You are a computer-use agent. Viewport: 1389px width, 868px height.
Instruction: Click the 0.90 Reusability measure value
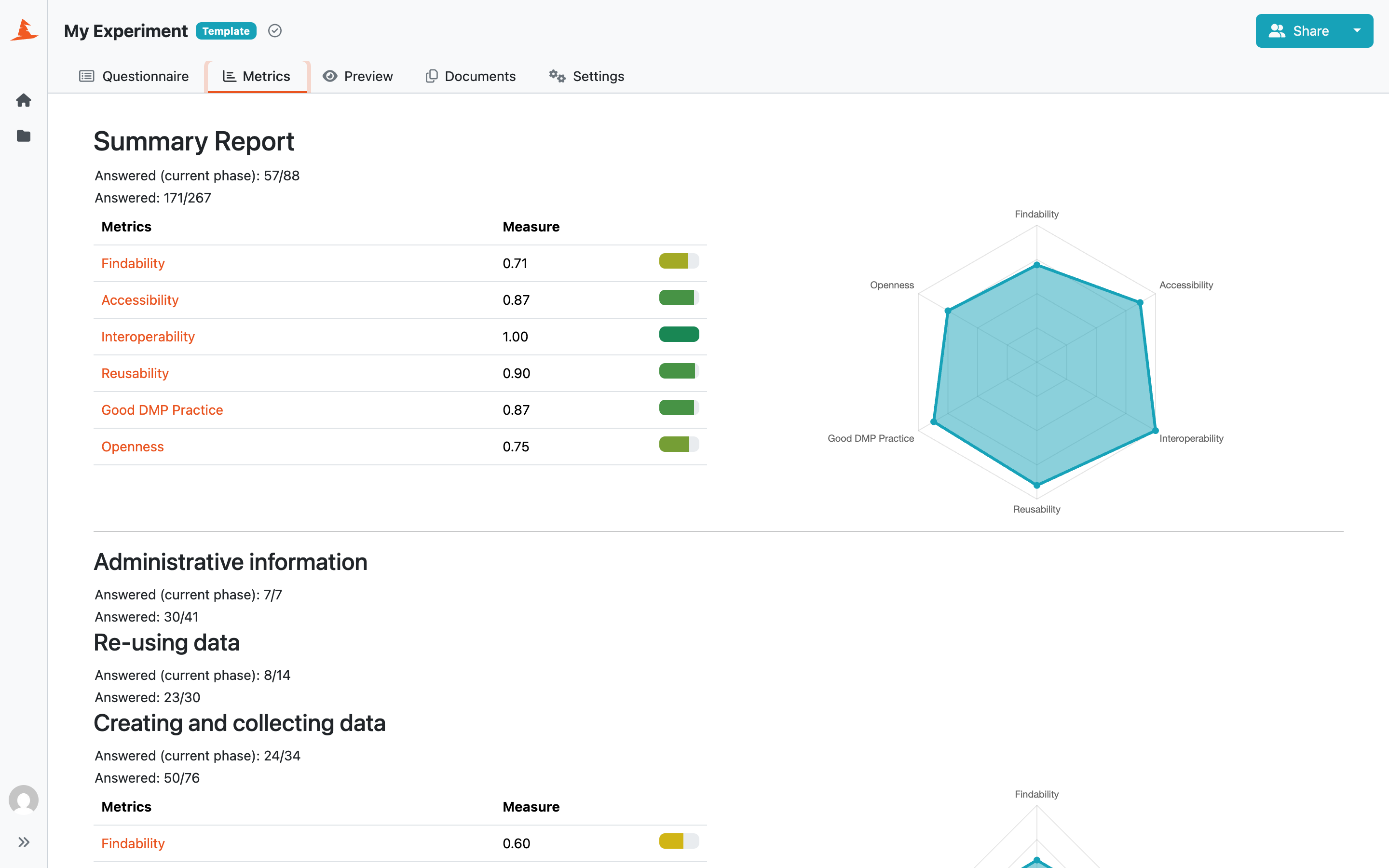pyautogui.click(x=517, y=374)
